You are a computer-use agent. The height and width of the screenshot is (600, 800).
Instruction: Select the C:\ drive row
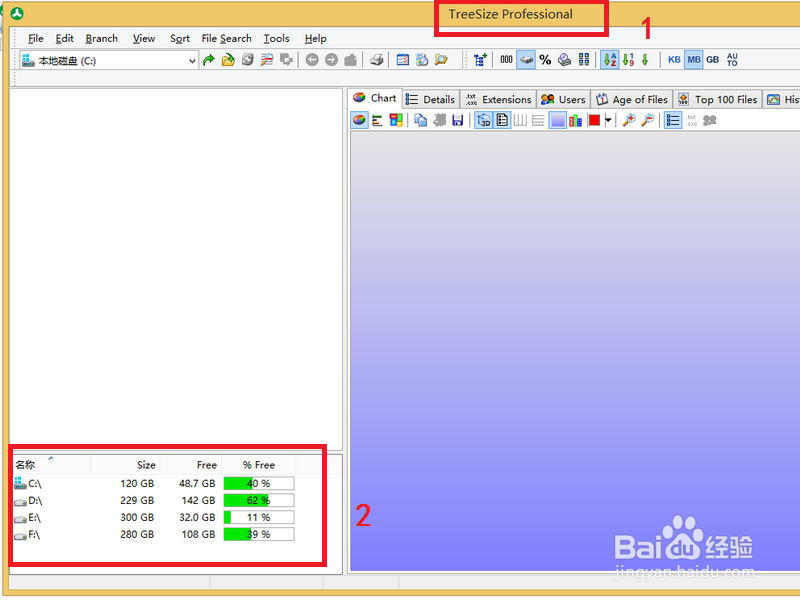pyautogui.click(x=154, y=483)
